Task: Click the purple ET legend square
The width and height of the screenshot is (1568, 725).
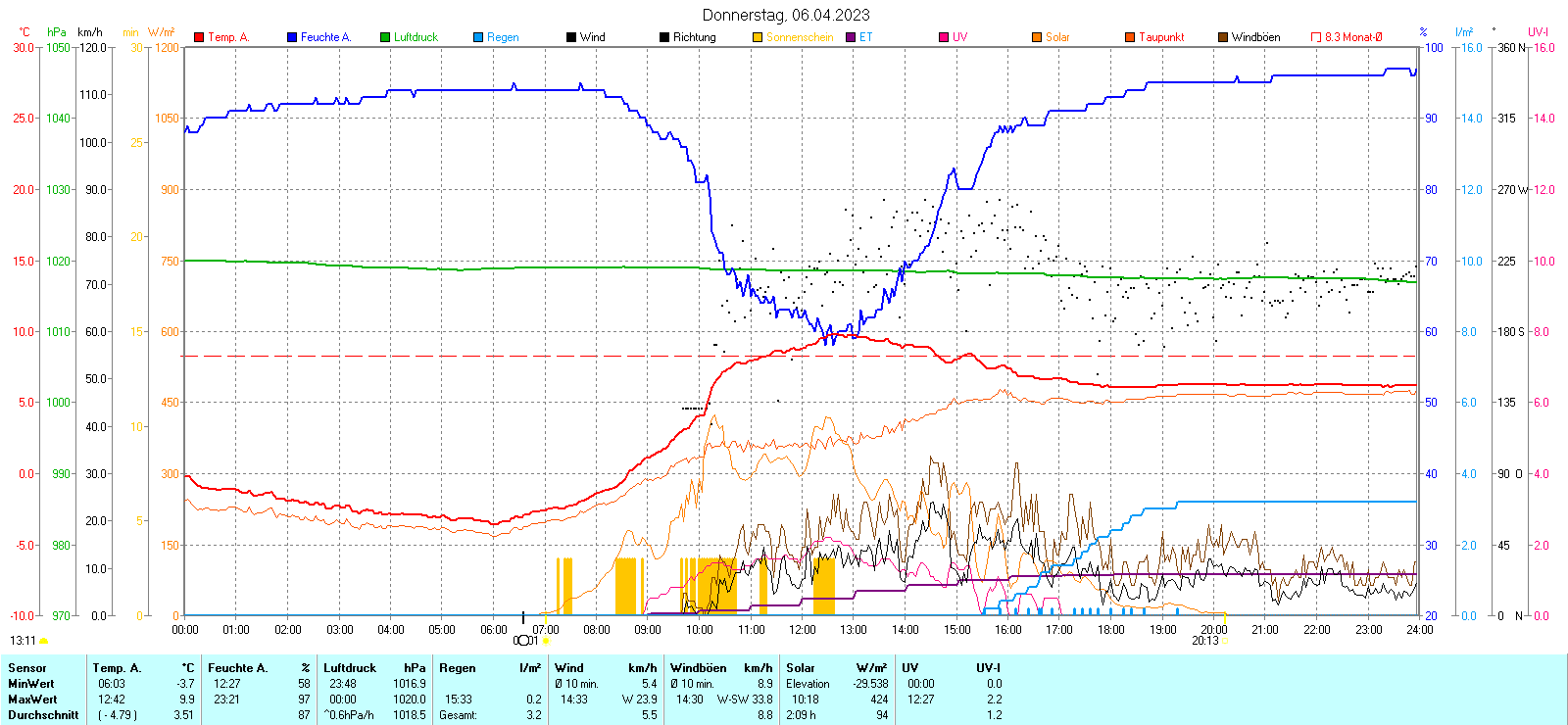Action: (851, 37)
